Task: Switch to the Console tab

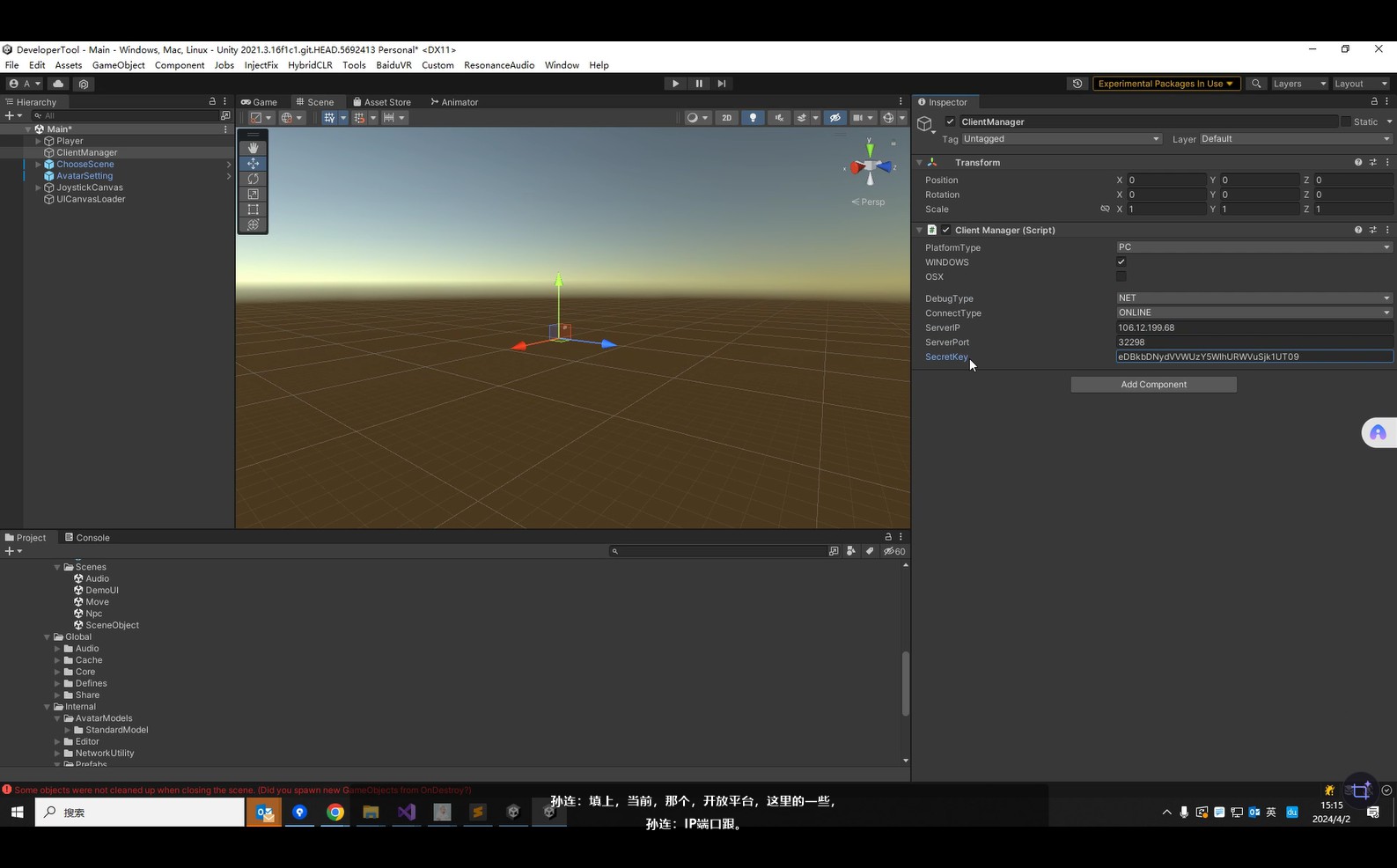Action: point(87,538)
